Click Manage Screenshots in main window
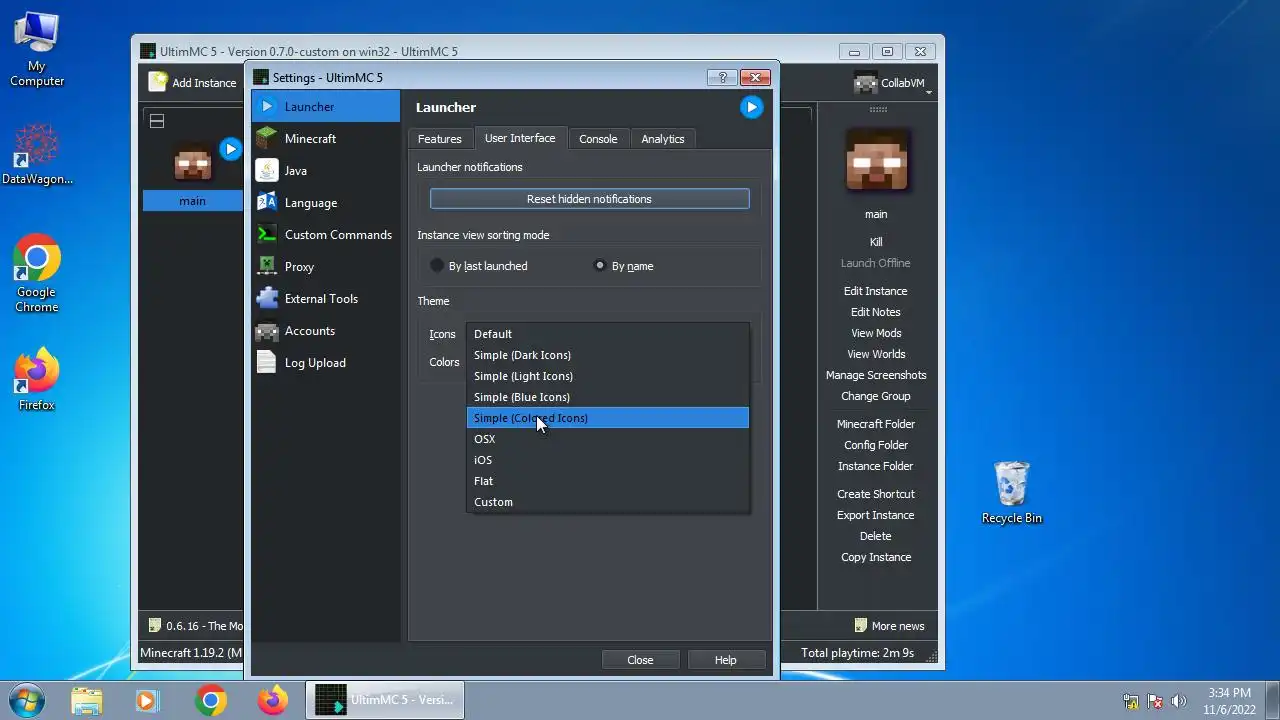Viewport: 1280px width, 720px height. pyautogui.click(x=876, y=375)
